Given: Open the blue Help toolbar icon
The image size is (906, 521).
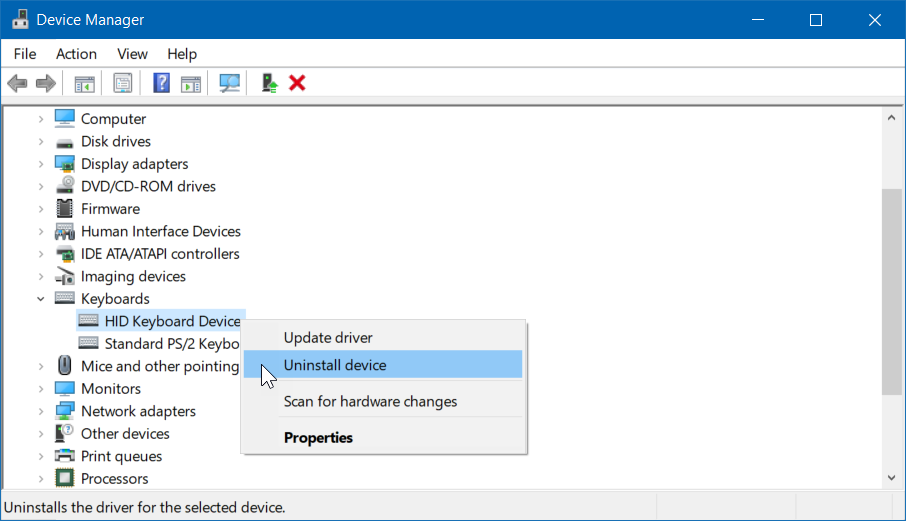Looking at the screenshot, I should click(x=161, y=83).
